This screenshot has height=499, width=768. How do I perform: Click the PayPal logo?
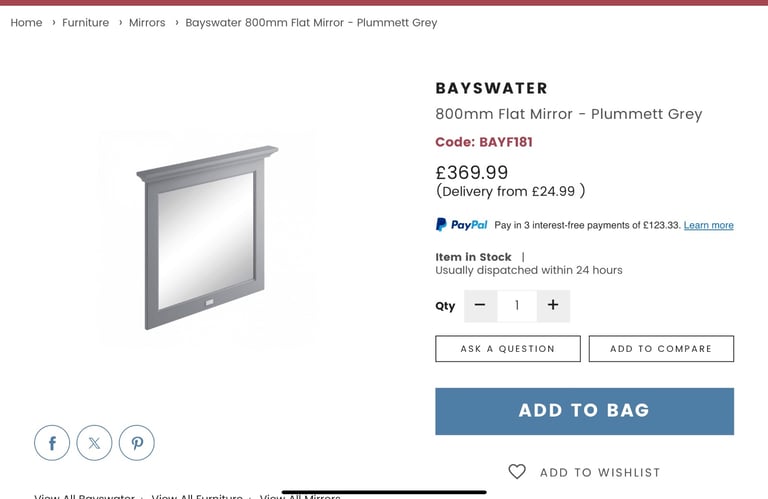click(462, 225)
